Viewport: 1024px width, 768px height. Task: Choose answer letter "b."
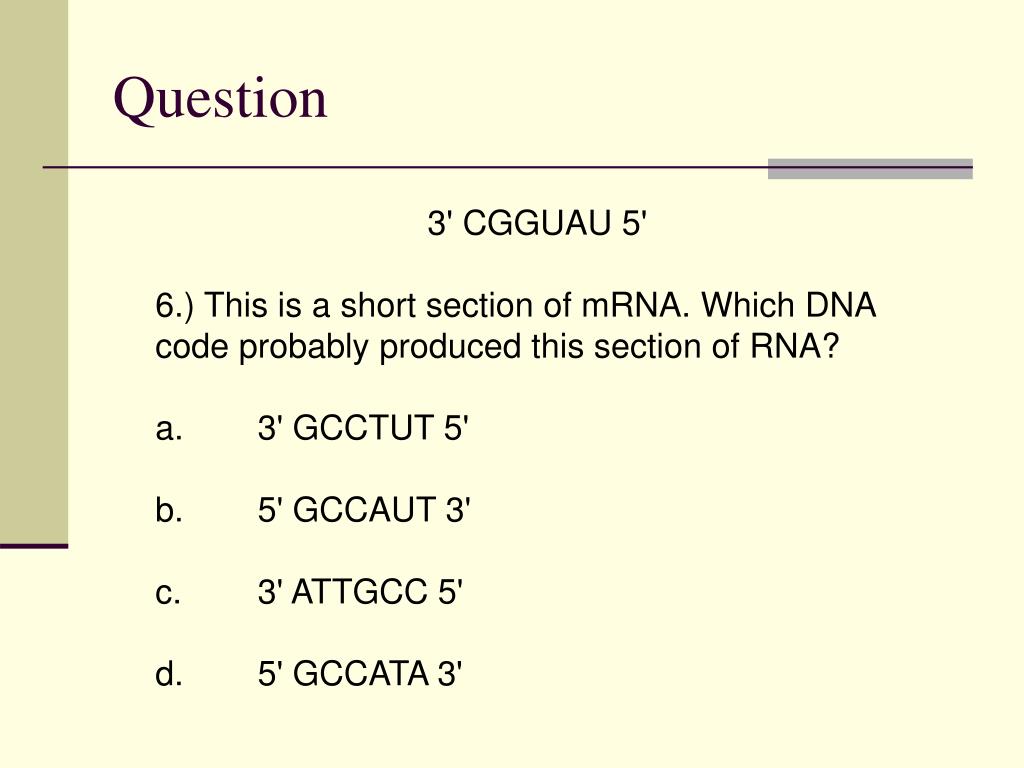[168, 510]
